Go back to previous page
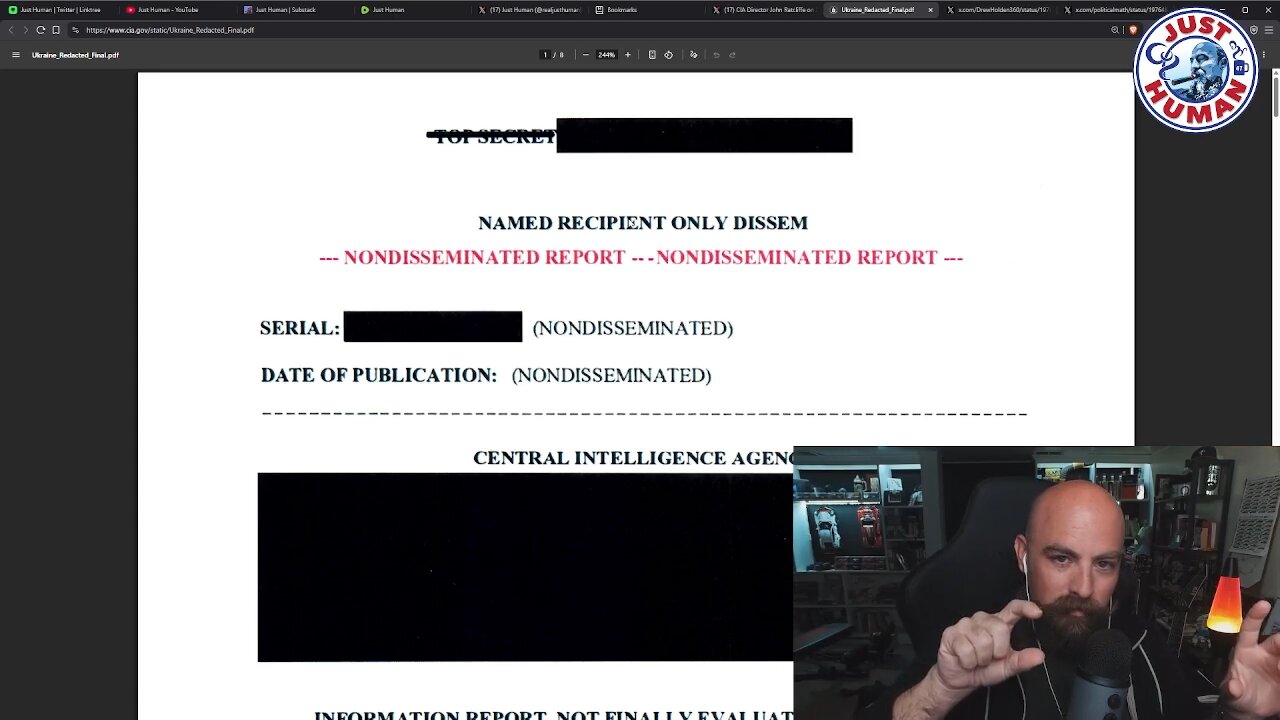The image size is (1280, 720). click(11, 30)
